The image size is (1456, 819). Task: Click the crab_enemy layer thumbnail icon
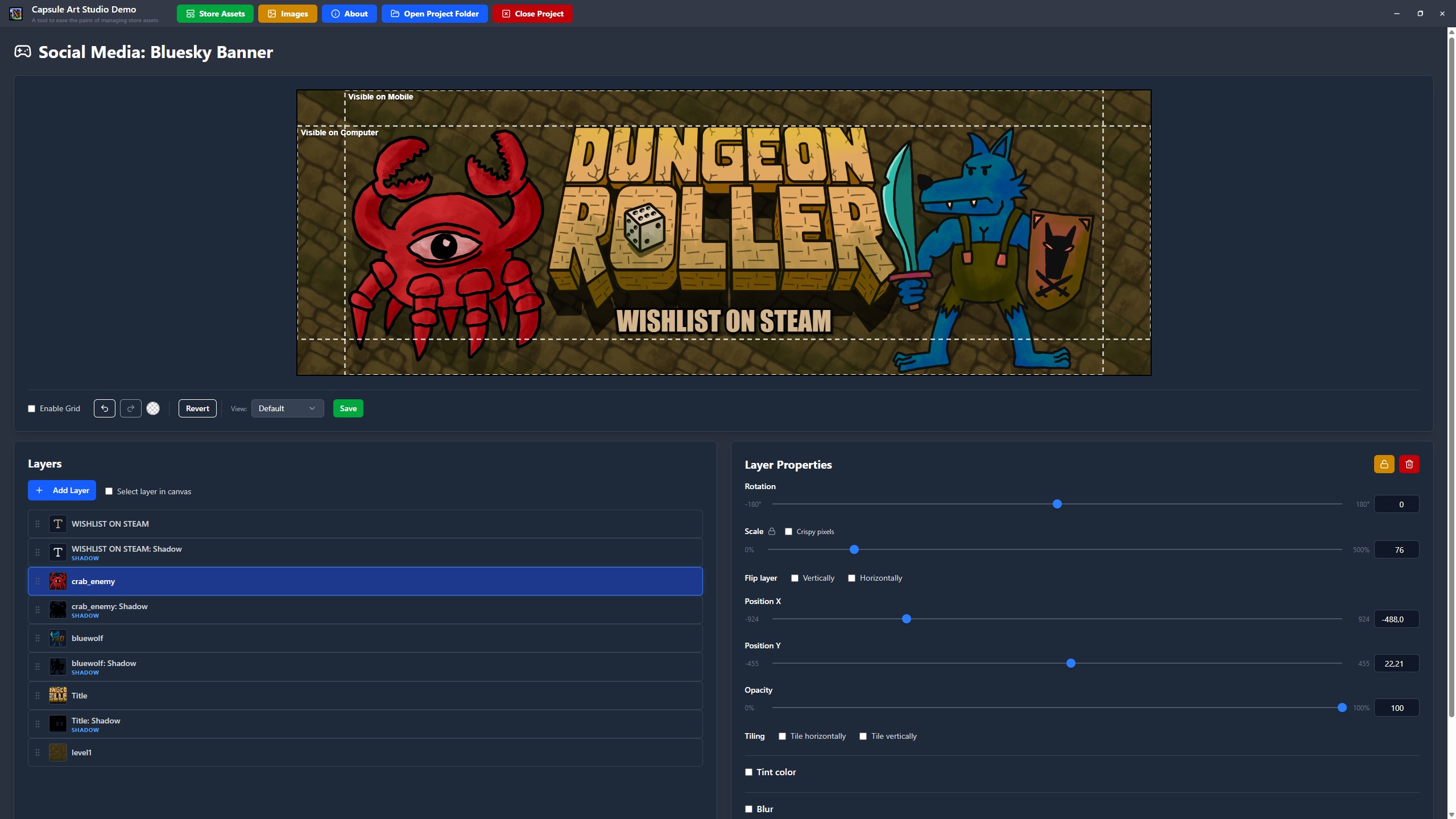(x=57, y=581)
